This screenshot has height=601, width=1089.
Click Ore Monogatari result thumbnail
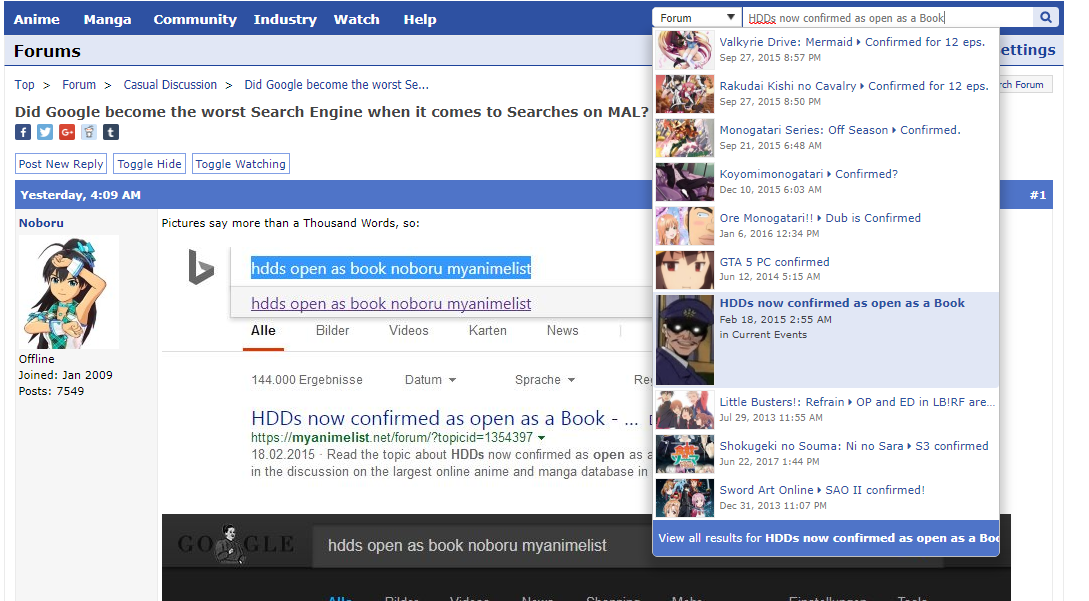(685, 226)
